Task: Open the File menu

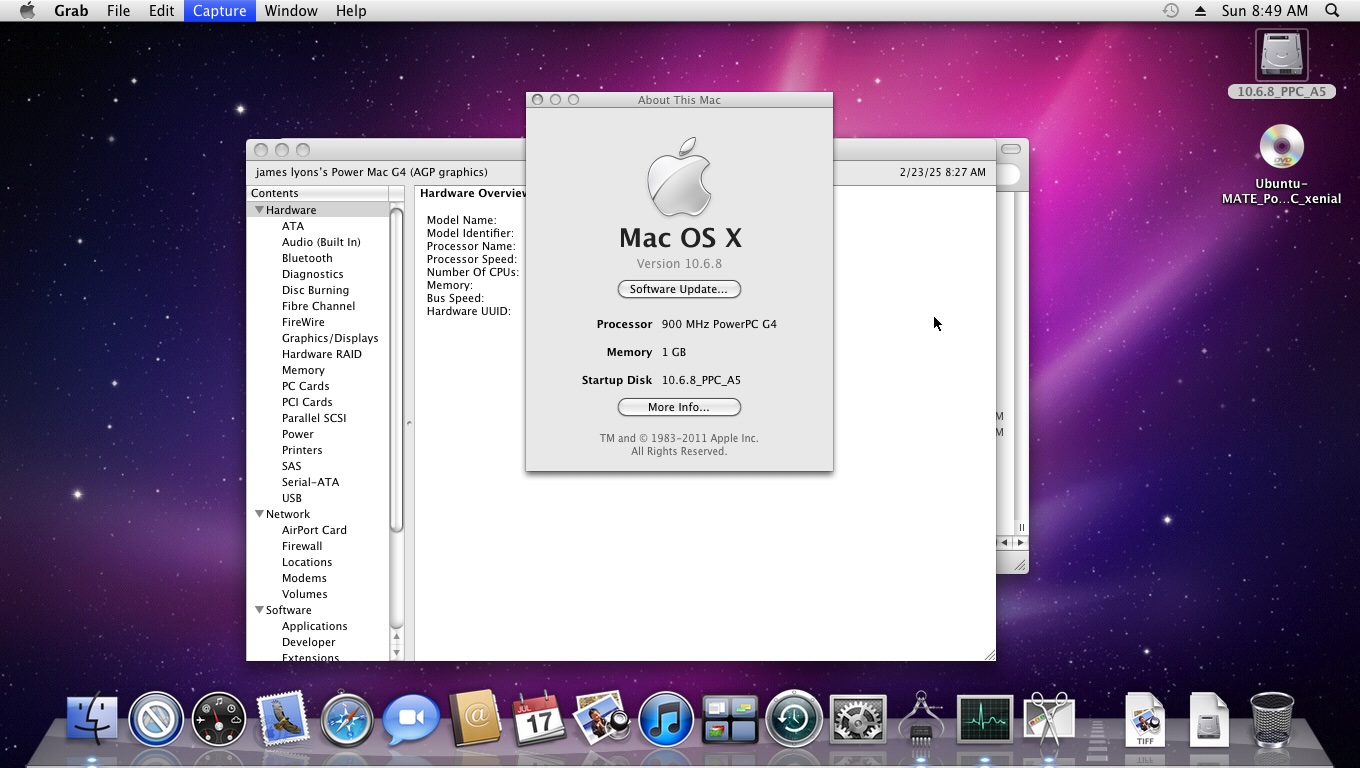Action: pos(118,11)
